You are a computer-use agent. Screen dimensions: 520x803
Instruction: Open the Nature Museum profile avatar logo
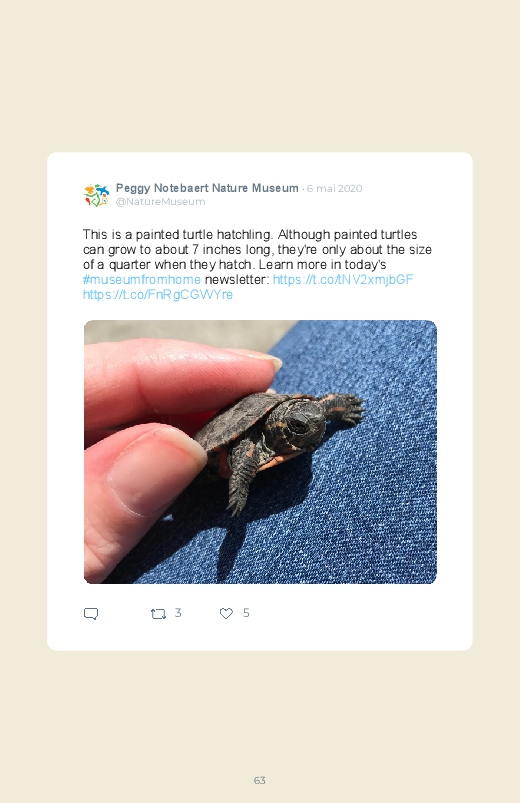(x=96, y=195)
